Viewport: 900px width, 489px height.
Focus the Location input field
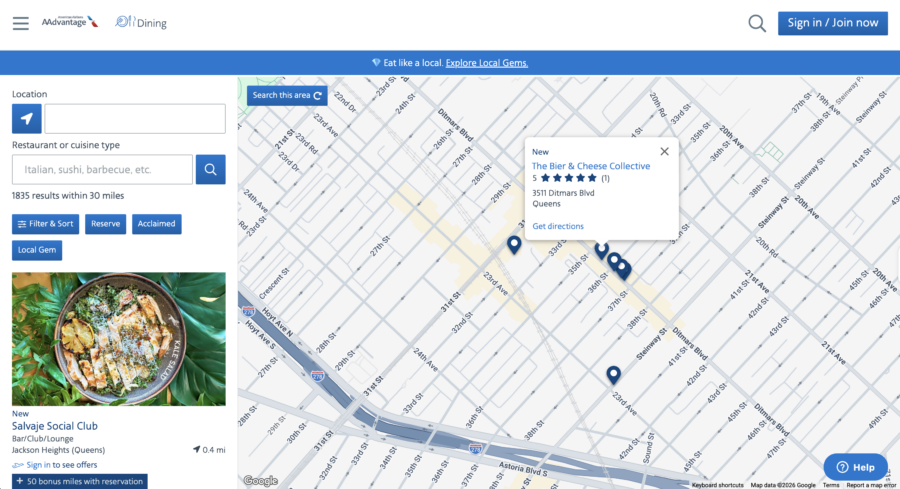[135, 119]
